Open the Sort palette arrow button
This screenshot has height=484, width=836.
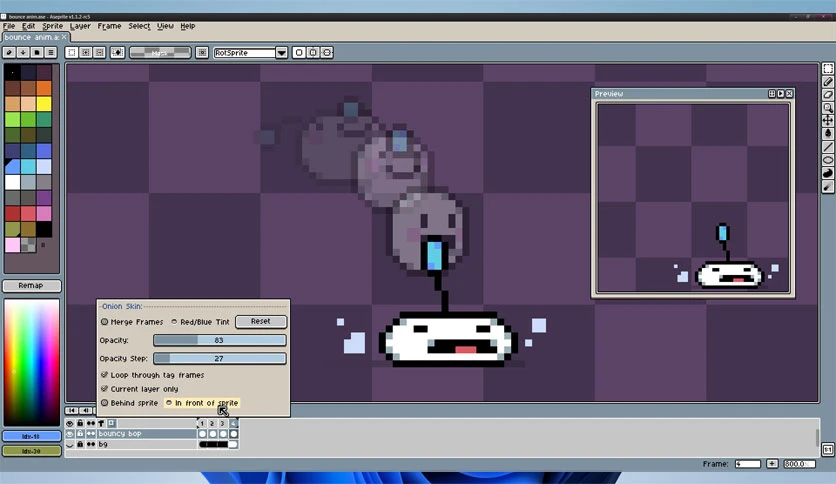pyautogui.click(x=23, y=52)
